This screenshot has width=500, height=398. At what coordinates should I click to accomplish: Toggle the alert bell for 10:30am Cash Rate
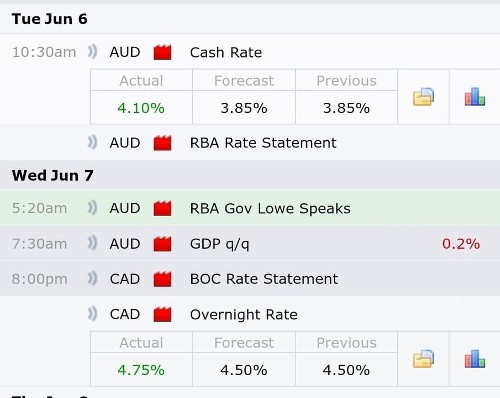coord(92,52)
